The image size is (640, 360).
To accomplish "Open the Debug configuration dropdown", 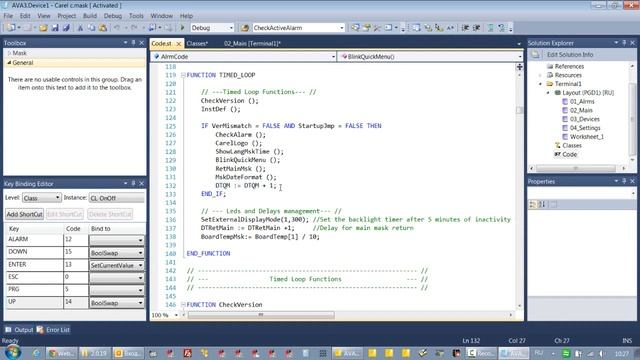I will 231,28.
